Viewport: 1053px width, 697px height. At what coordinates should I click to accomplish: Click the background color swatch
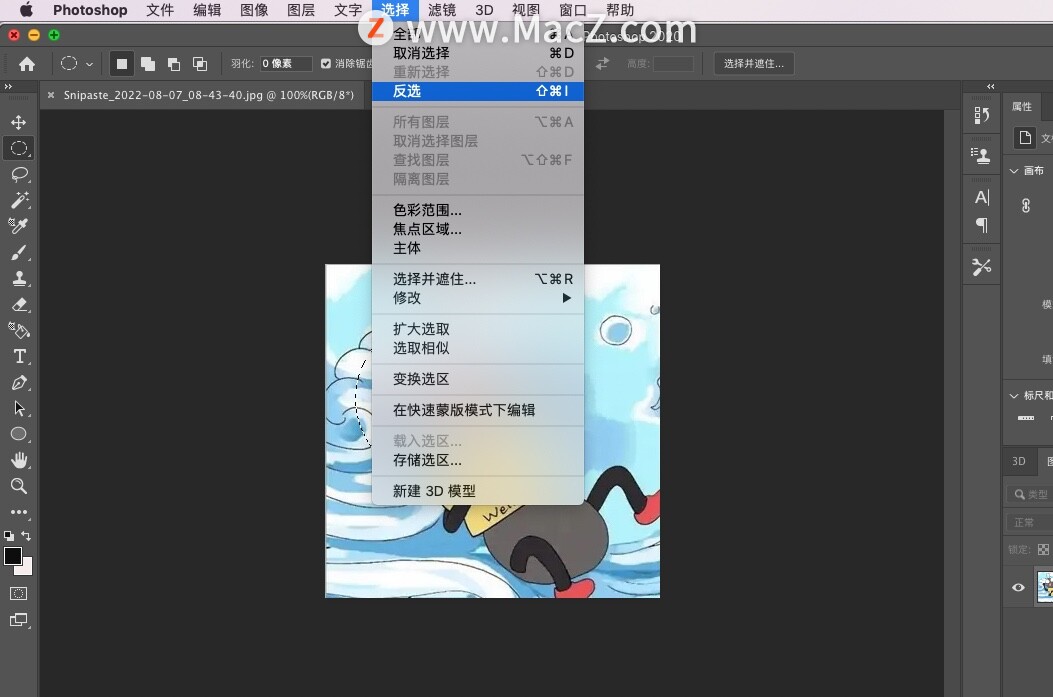(x=26, y=568)
